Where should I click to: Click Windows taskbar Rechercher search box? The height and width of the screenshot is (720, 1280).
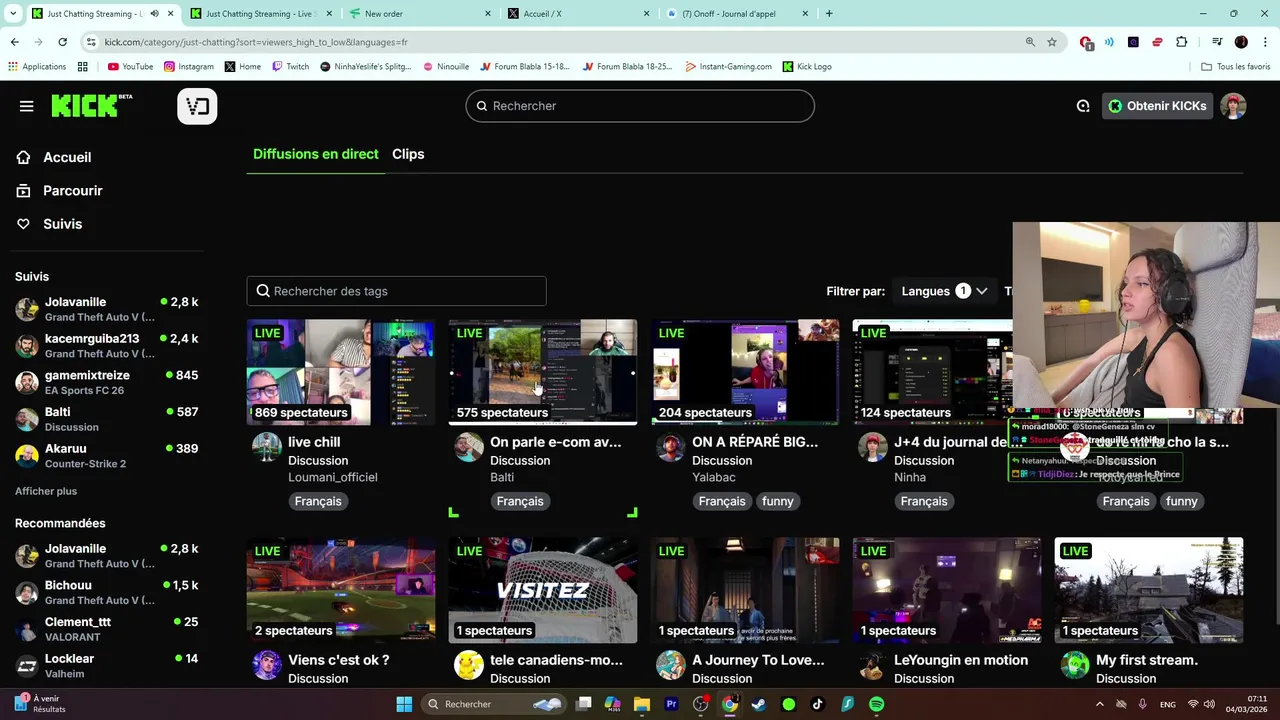point(494,704)
